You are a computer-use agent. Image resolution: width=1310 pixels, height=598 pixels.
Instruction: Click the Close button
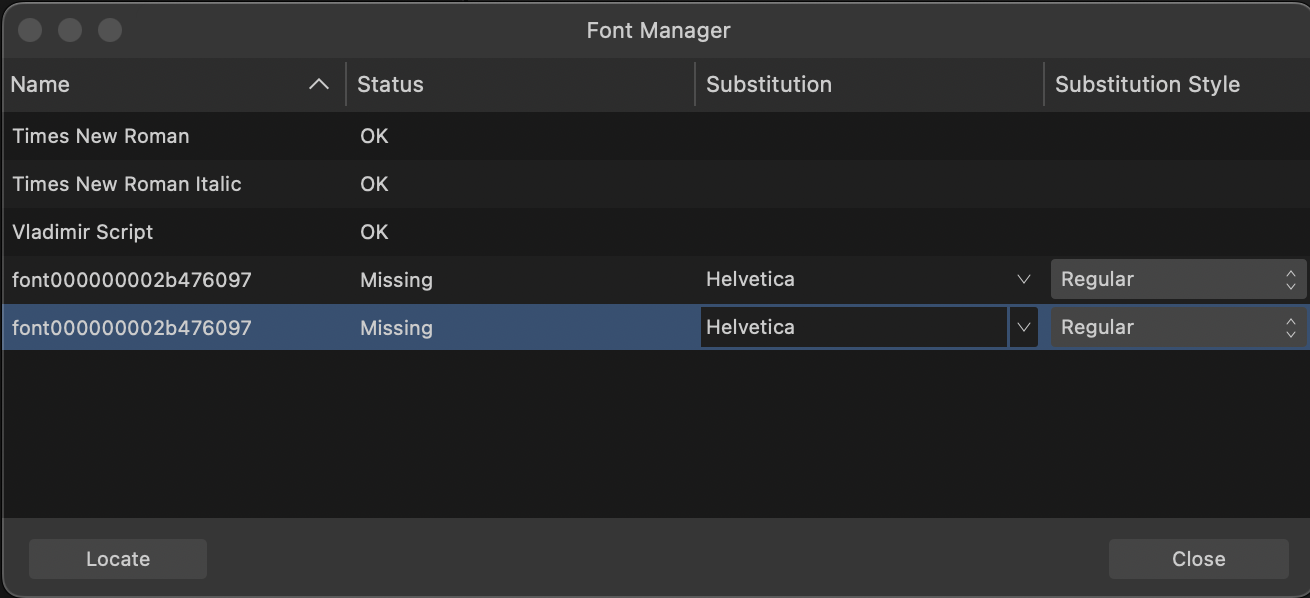1199,559
